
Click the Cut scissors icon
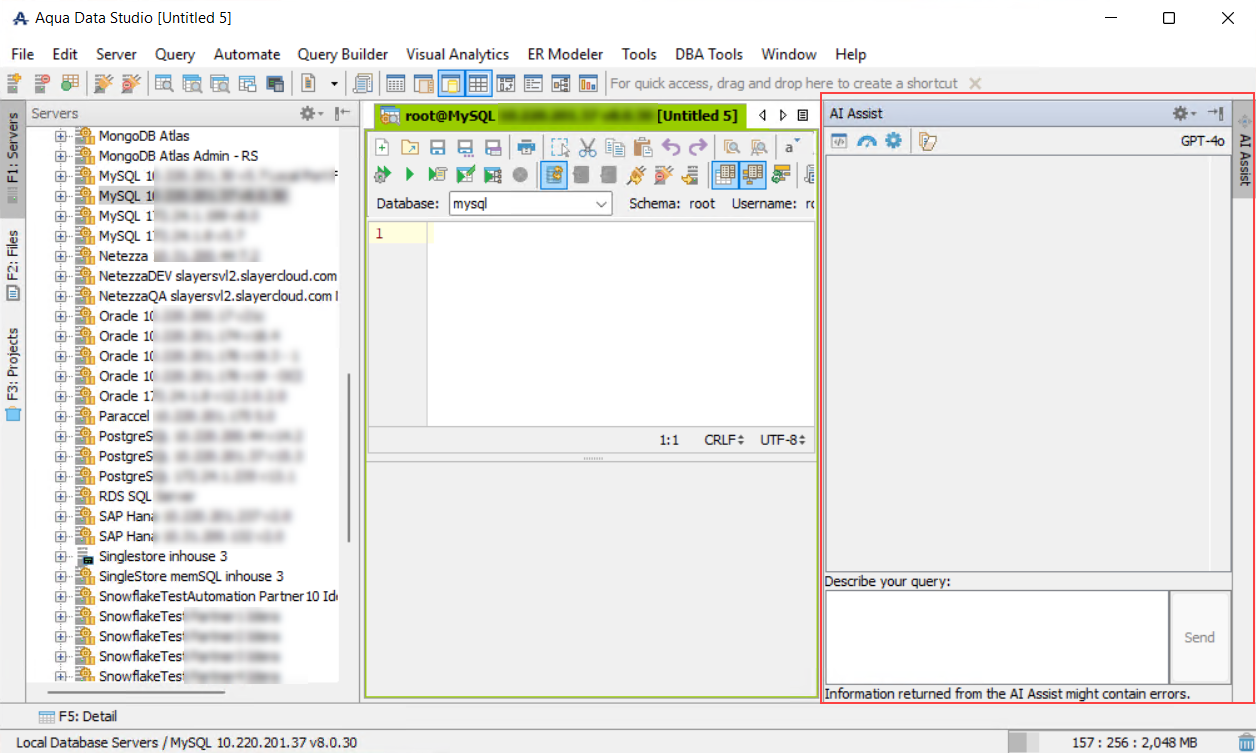(588, 147)
